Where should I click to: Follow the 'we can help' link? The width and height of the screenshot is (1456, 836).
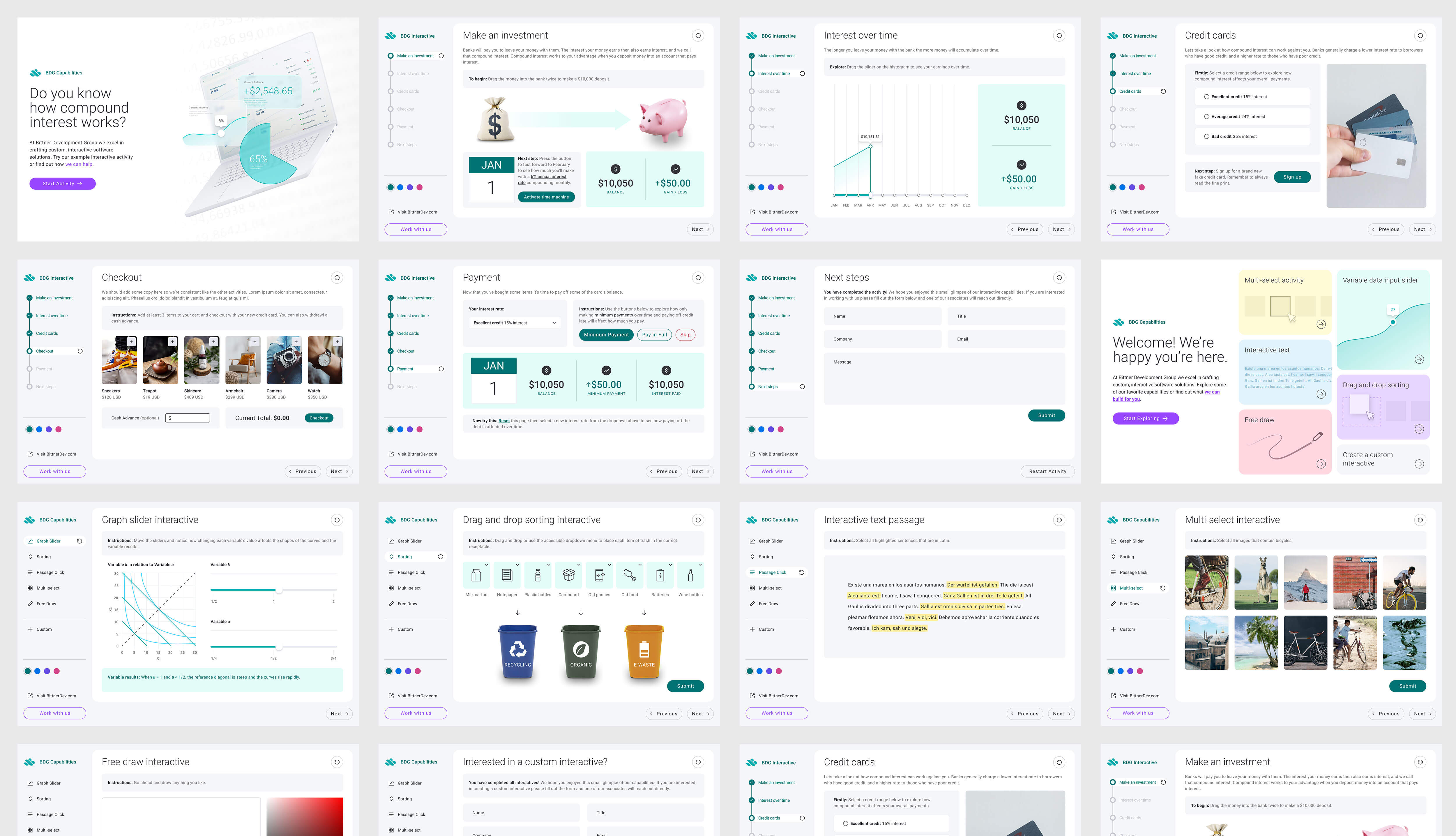pos(79,164)
